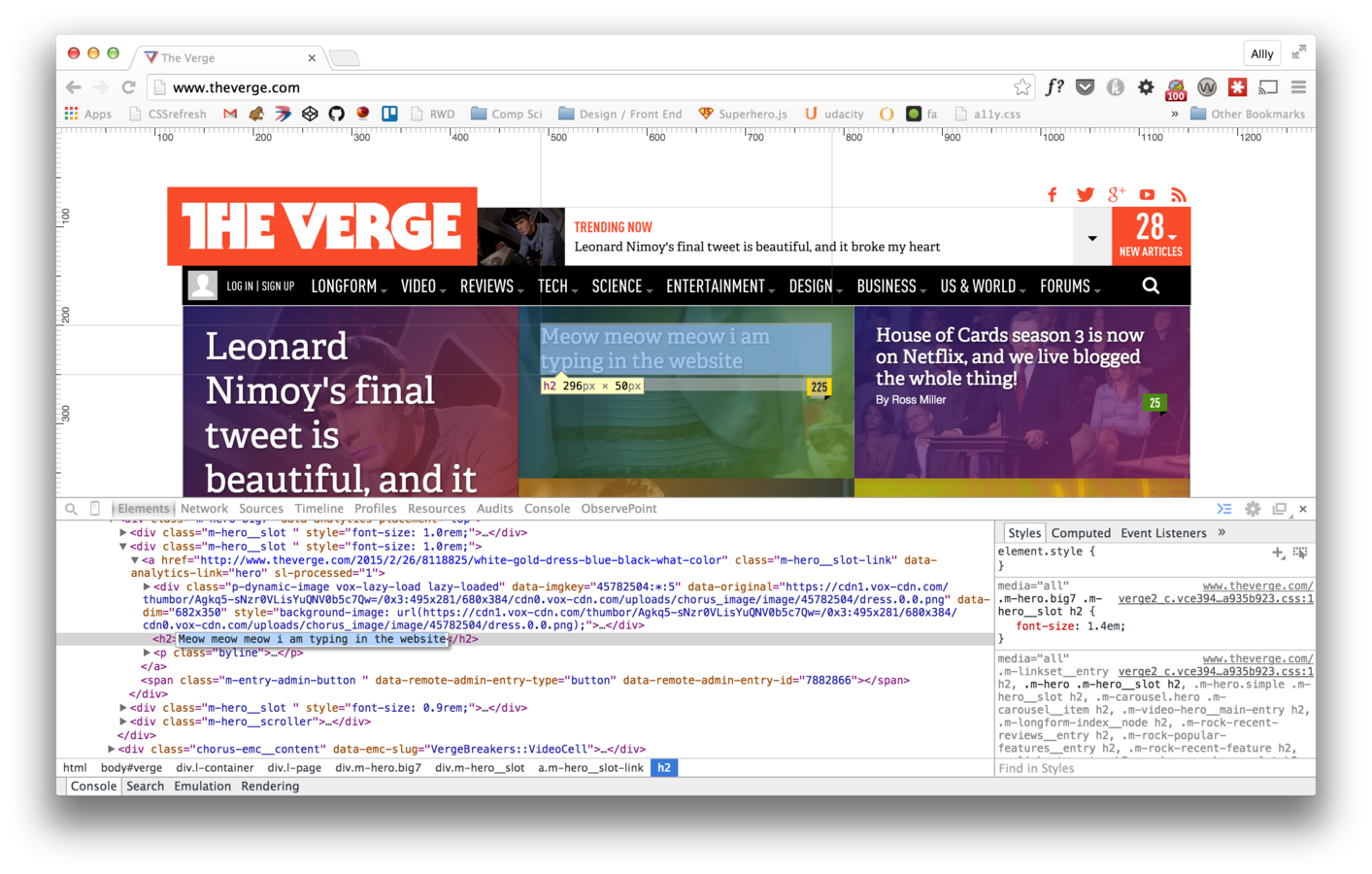
Task: Open the ObservePoint panel
Action: [619, 508]
